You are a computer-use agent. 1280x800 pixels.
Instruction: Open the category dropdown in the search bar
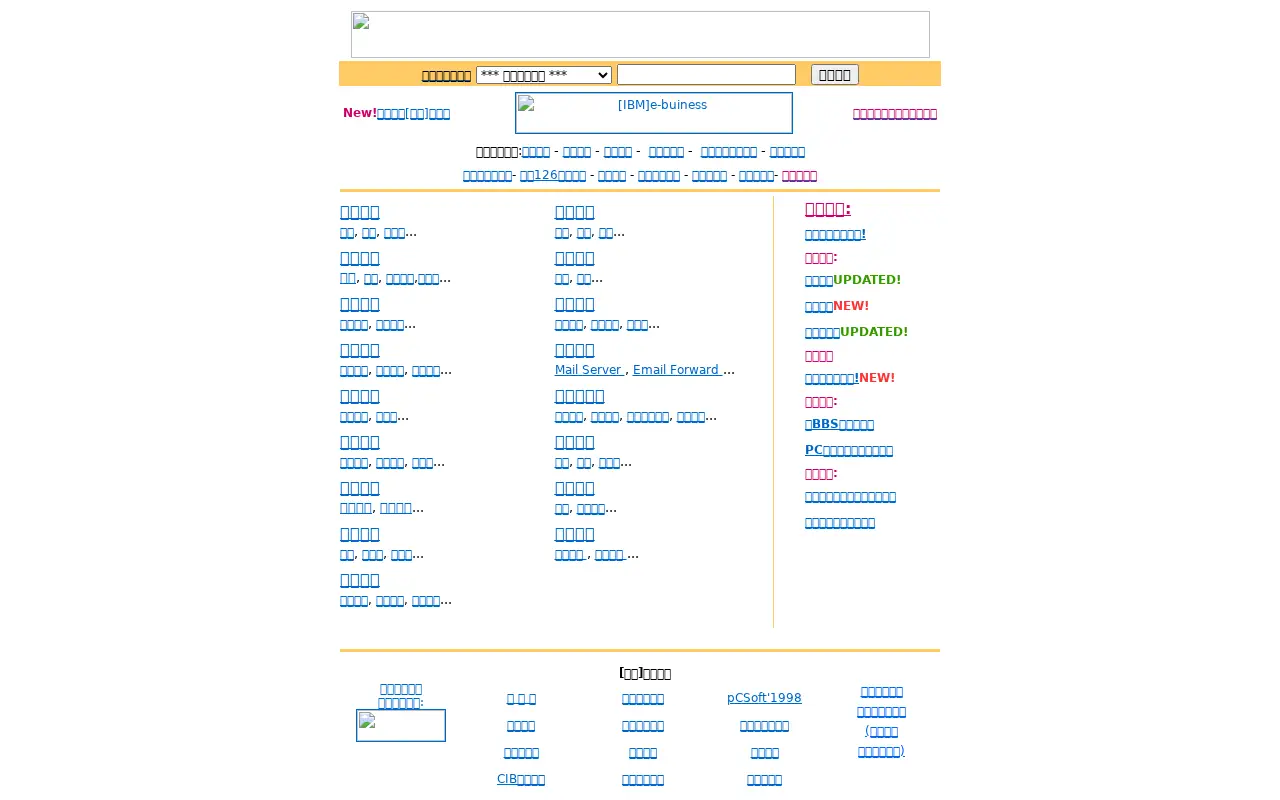click(544, 75)
